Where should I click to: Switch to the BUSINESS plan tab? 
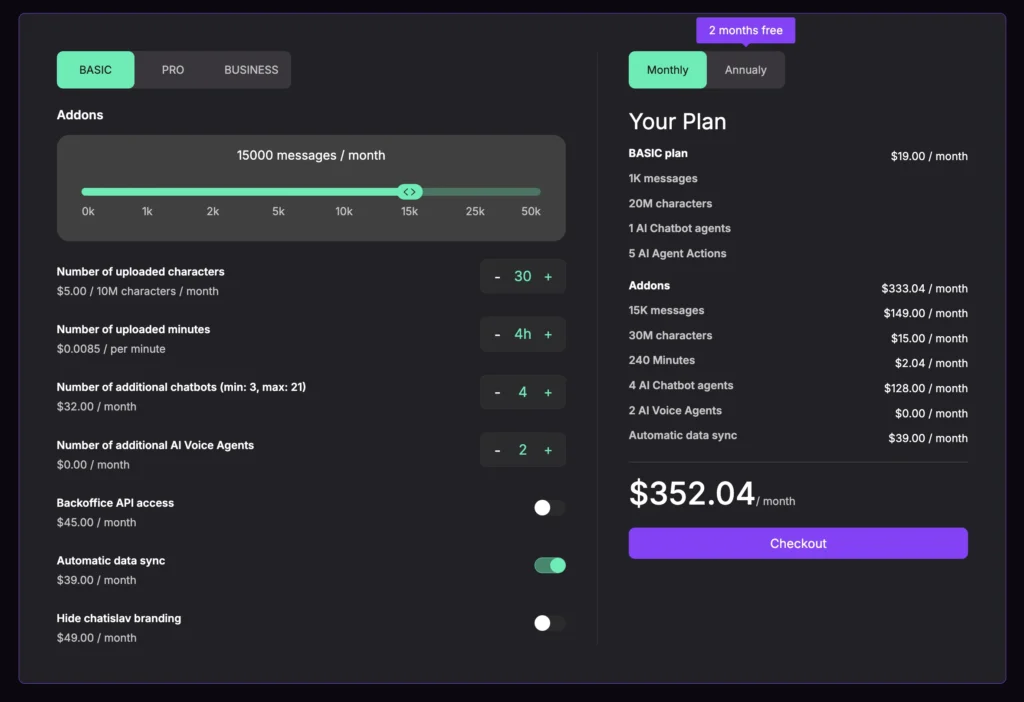[251, 70]
